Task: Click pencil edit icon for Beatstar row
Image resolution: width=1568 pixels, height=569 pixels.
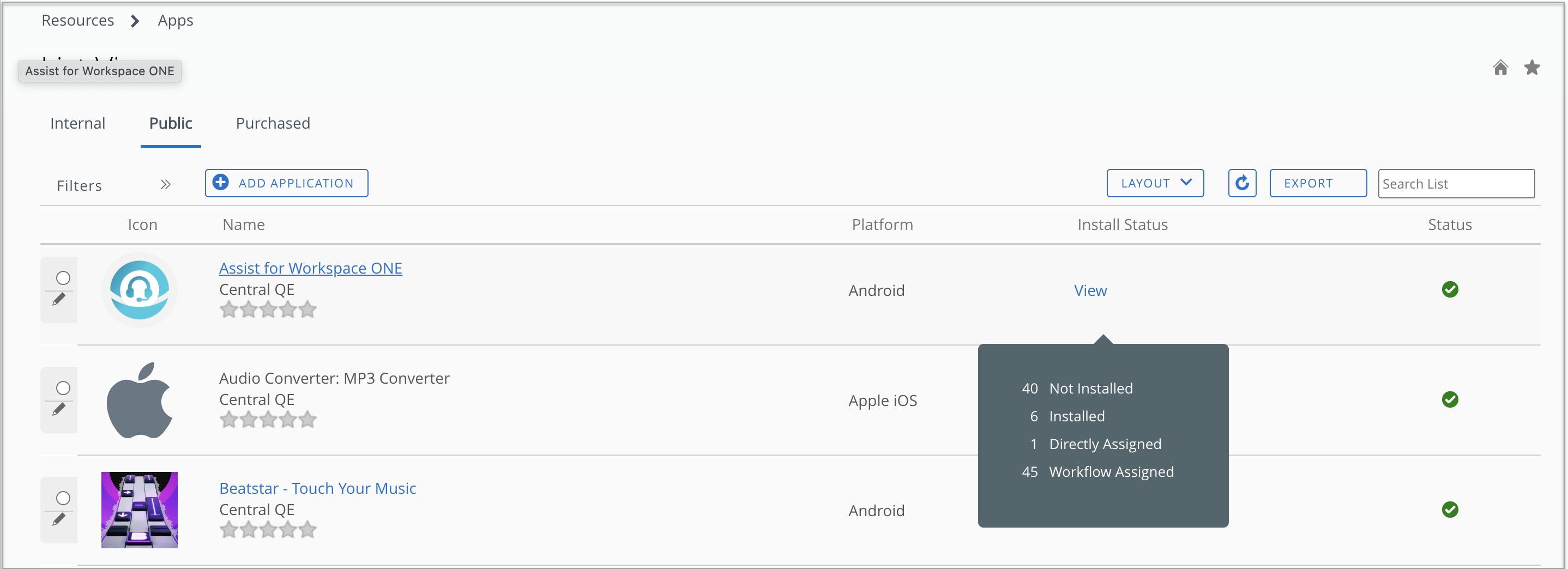Action: (x=59, y=520)
